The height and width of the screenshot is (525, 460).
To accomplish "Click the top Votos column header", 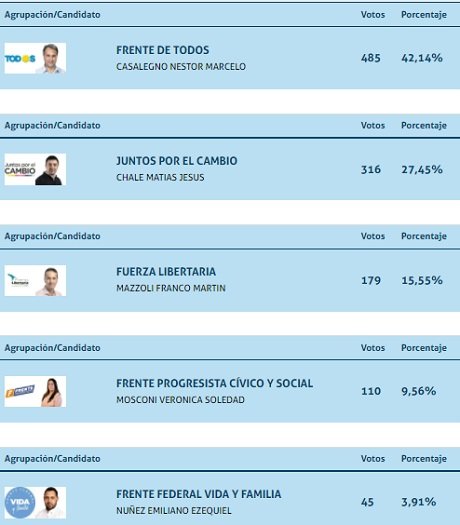I will pos(373,15).
